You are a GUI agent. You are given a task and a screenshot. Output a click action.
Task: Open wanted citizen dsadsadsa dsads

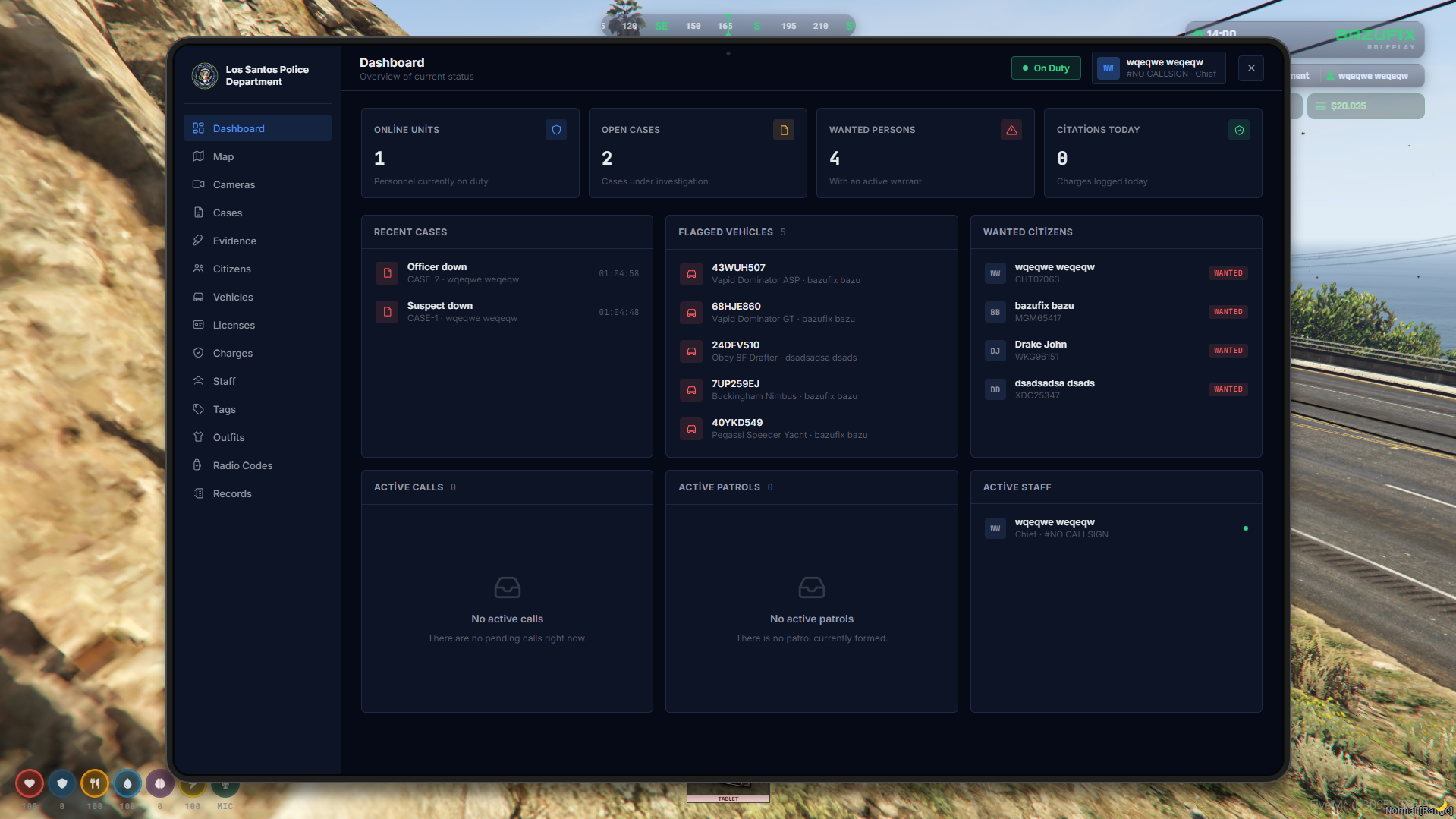click(x=1116, y=389)
